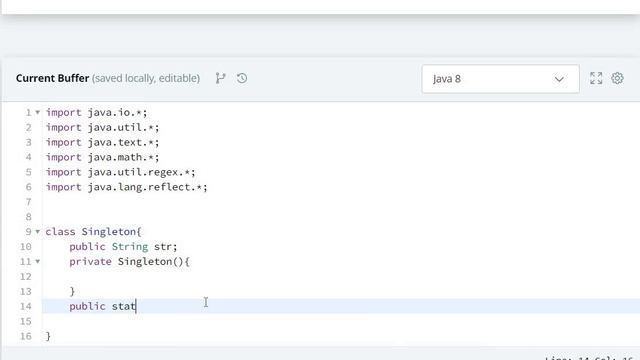The width and height of the screenshot is (640, 360).
Task: Click on "public stat" text in line 14
Action: (x=102, y=306)
